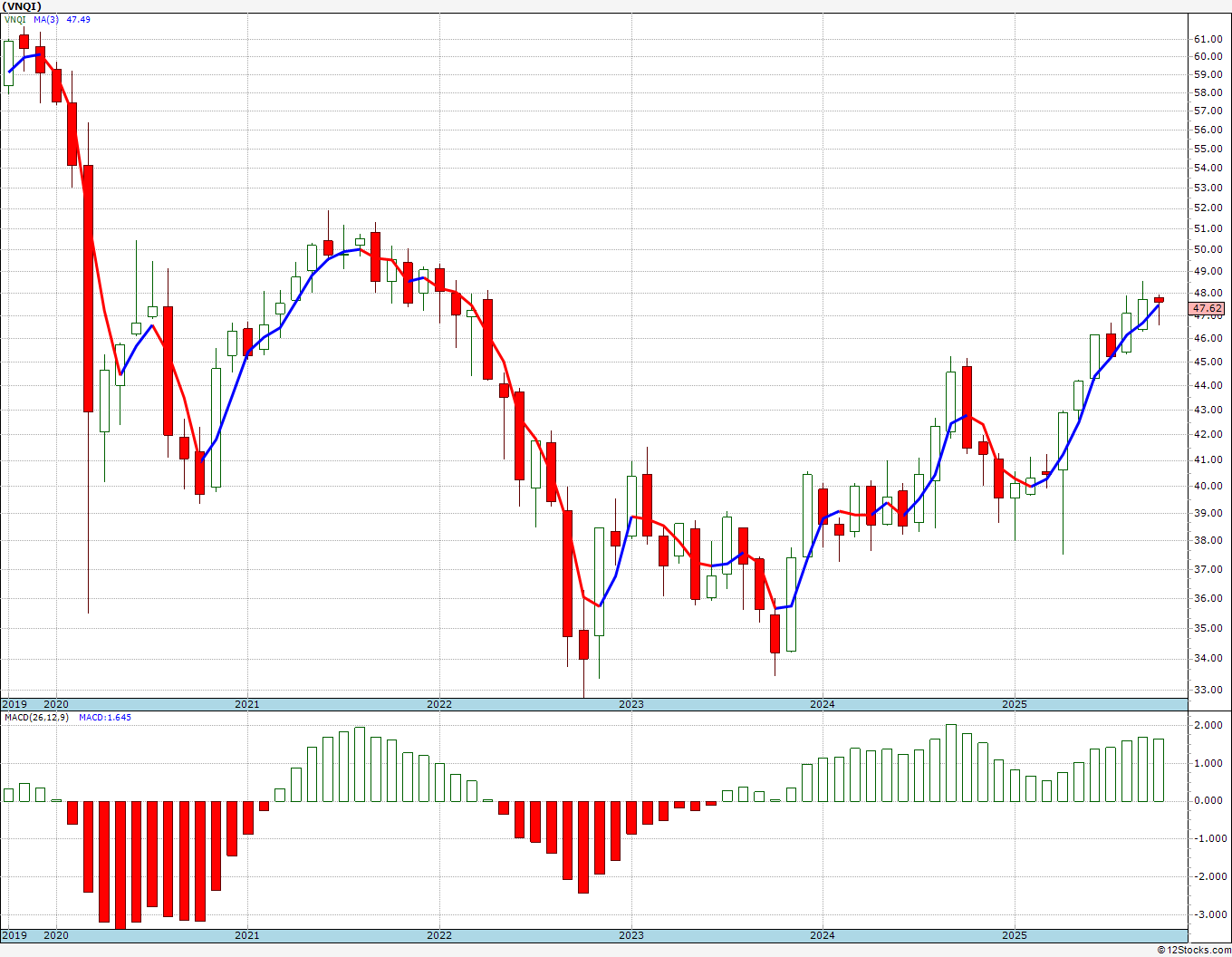
Task: Select the MACD:1.645 value readout
Action: (105, 718)
